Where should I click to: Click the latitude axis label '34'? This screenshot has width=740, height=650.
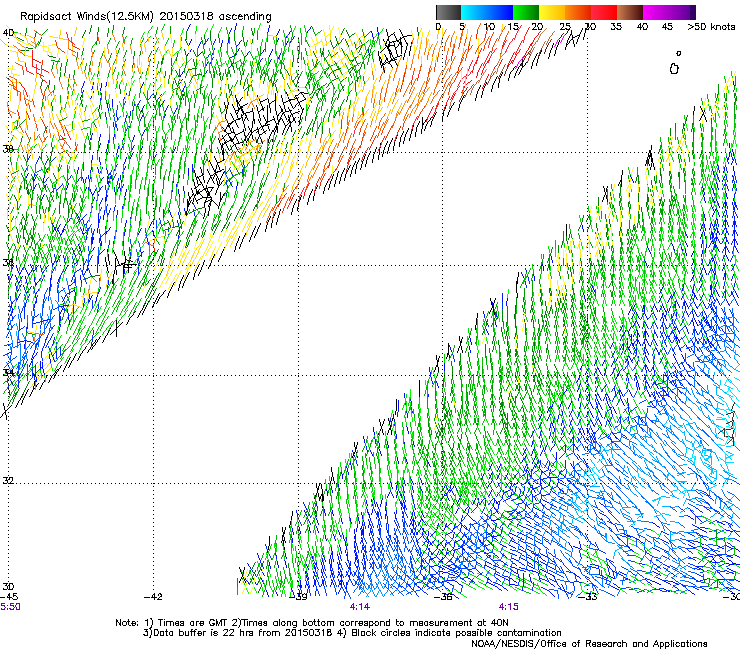click(8, 373)
